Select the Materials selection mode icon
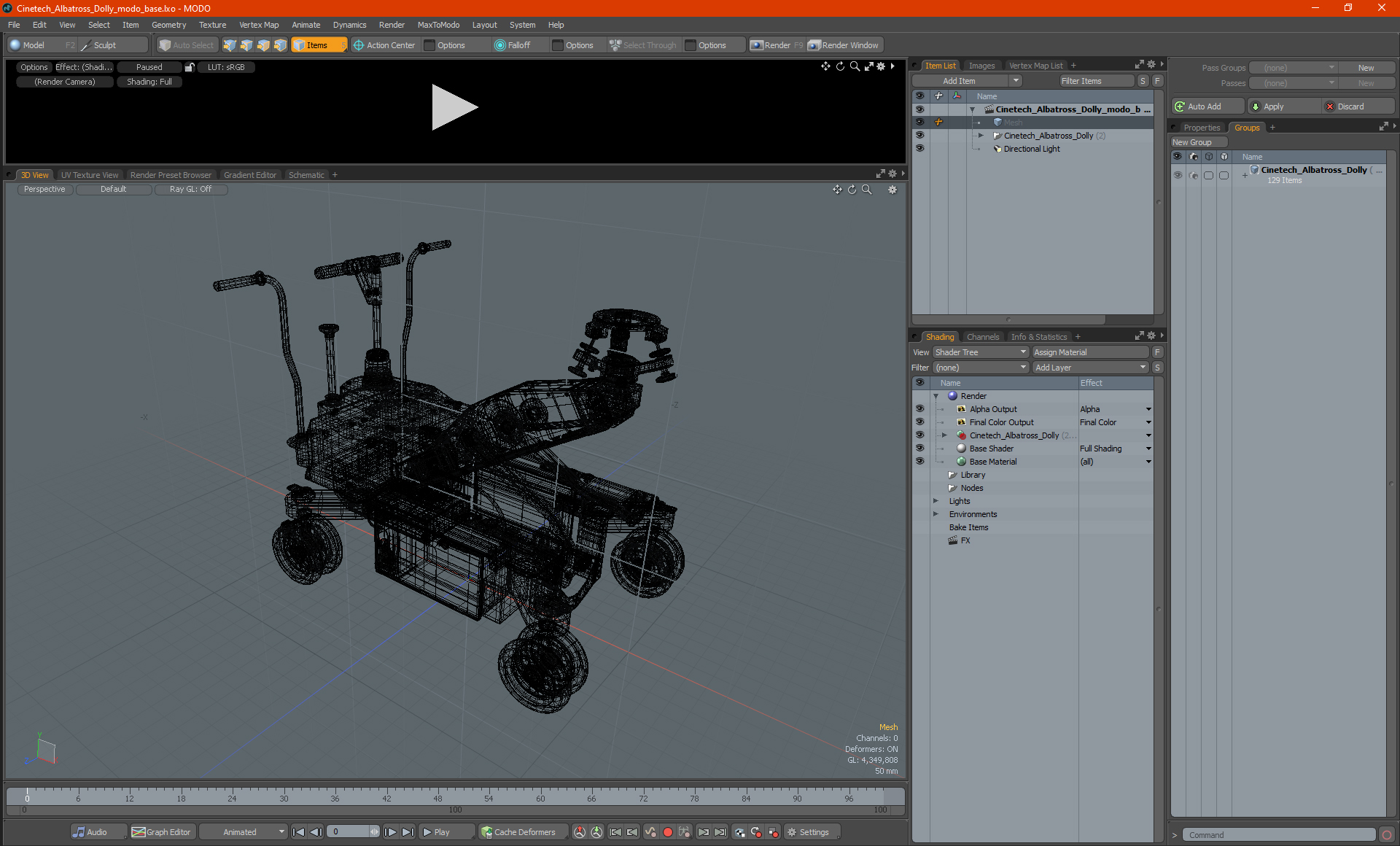 [280, 45]
